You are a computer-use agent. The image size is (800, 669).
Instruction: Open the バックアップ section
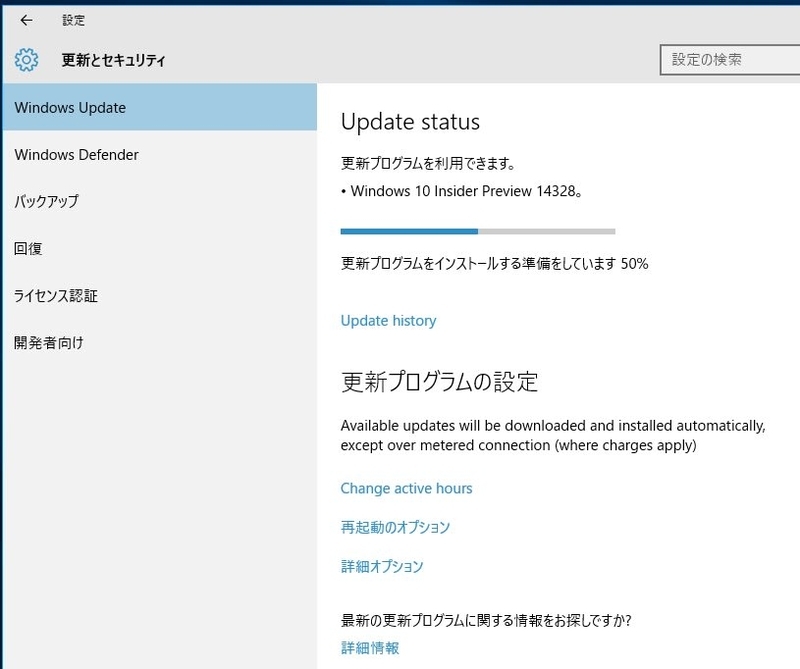click(x=160, y=202)
